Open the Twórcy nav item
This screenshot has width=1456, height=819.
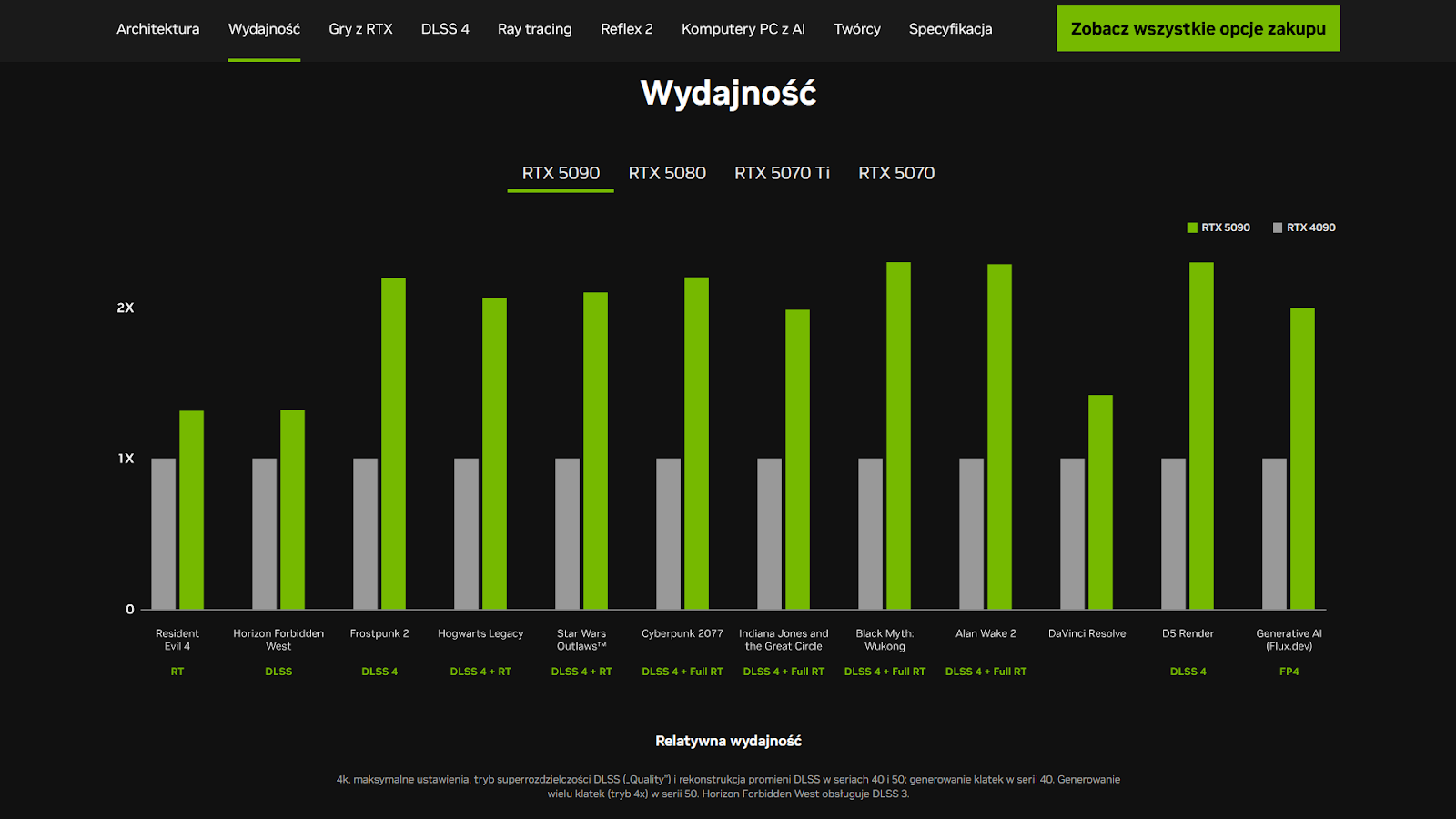pyautogui.click(x=857, y=29)
